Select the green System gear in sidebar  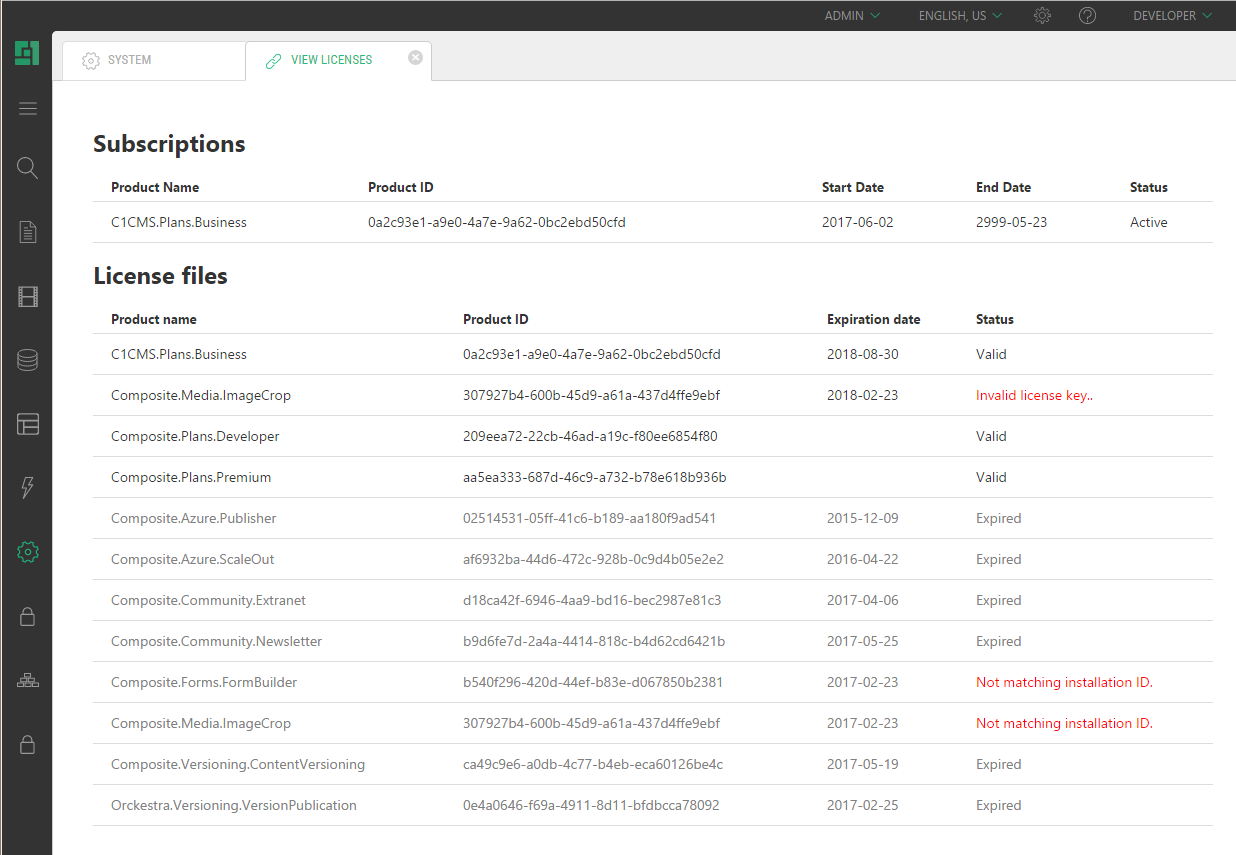click(x=28, y=552)
